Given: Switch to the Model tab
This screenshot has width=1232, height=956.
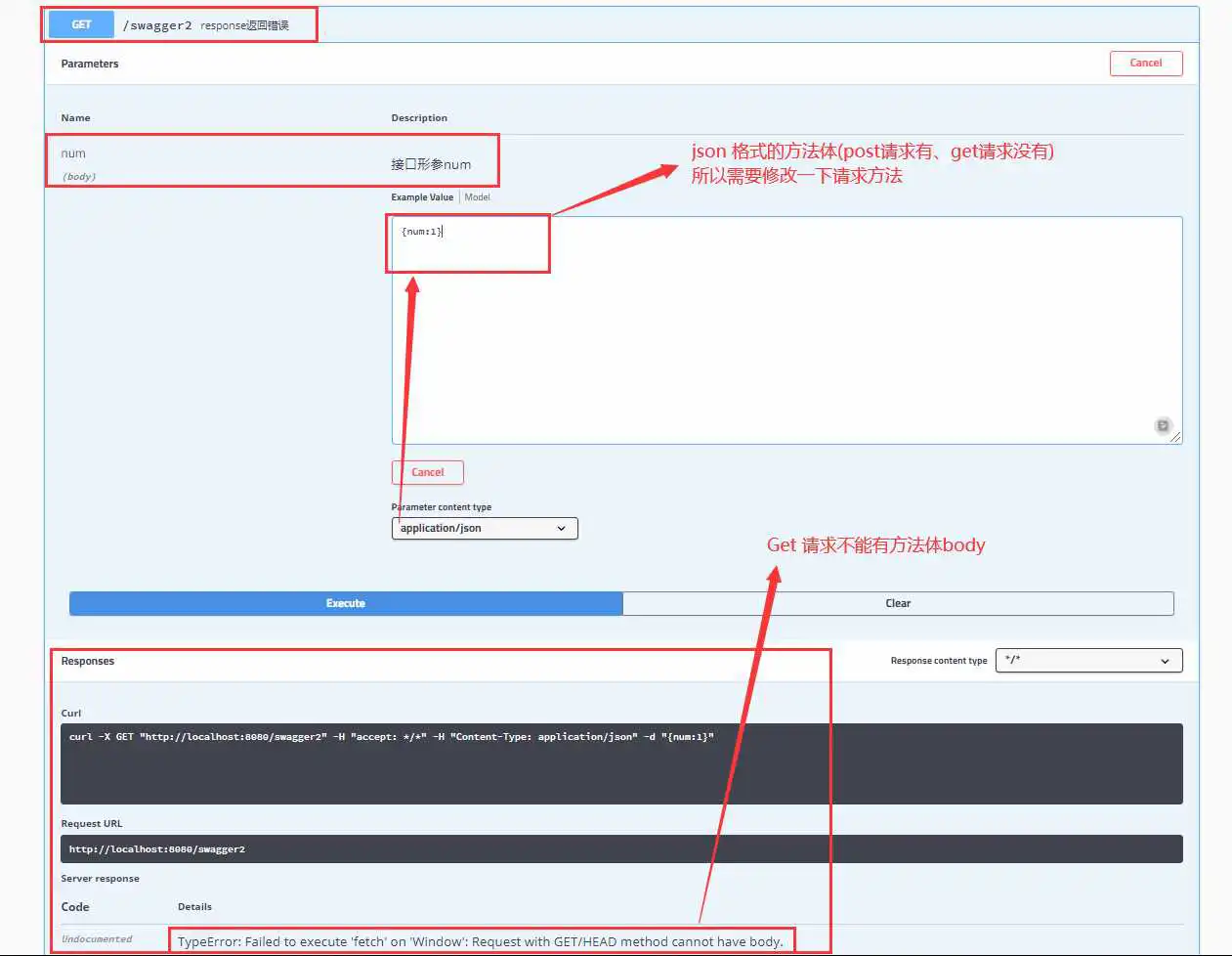Looking at the screenshot, I should click(478, 197).
